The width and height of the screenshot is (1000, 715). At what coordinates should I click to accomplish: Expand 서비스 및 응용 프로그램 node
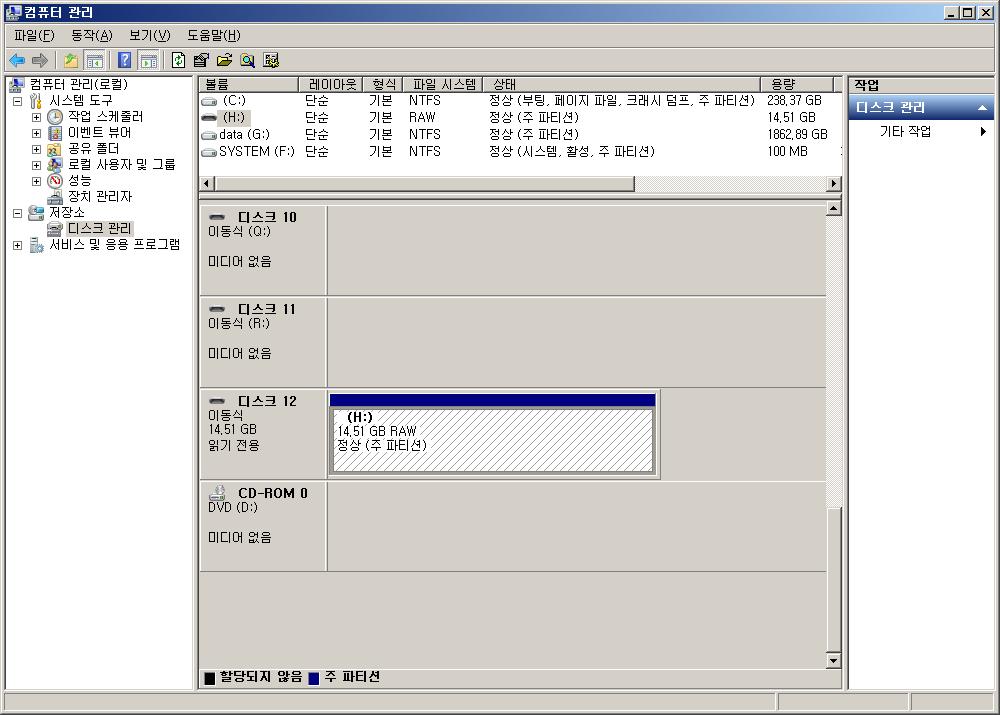click(18, 245)
